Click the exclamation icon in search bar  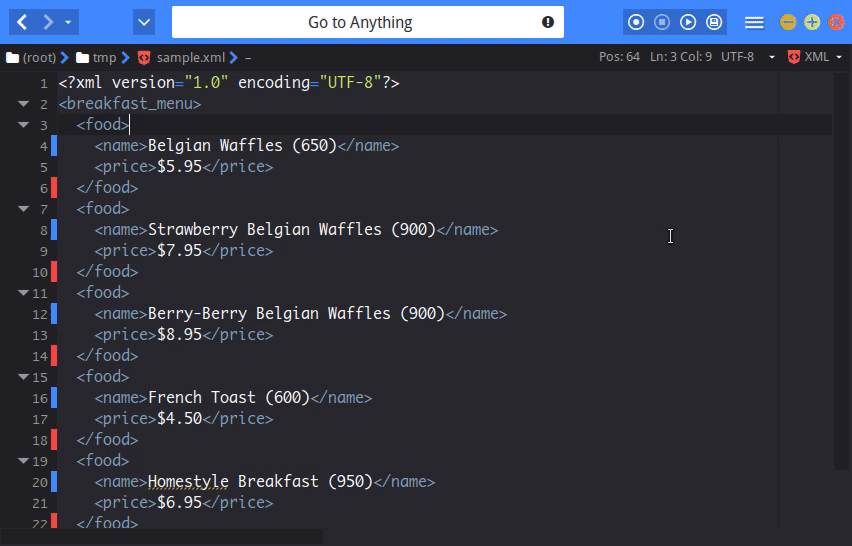[548, 22]
